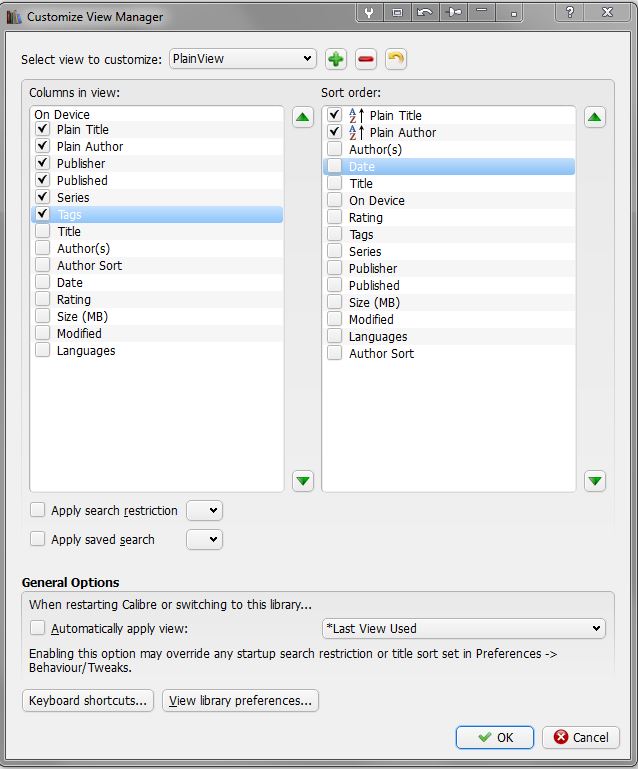This screenshot has width=638, height=769.
Task: Click the red minus remove view icon
Action: point(366,59)
